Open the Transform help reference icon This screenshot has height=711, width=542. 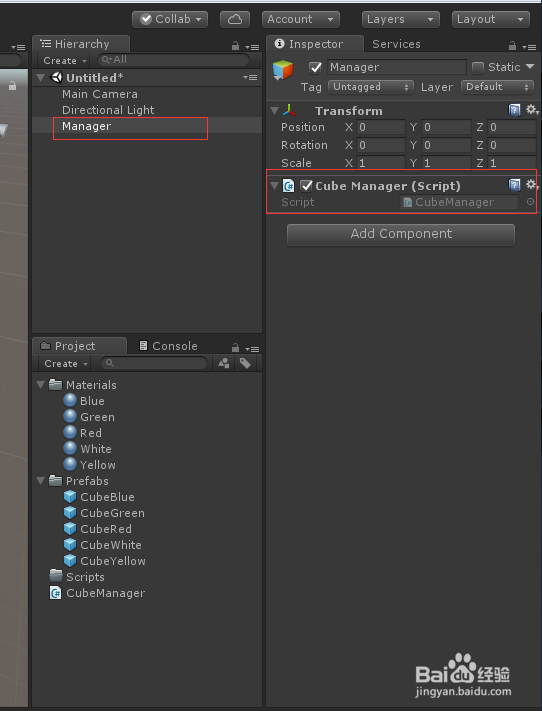(x=514, y=110)
